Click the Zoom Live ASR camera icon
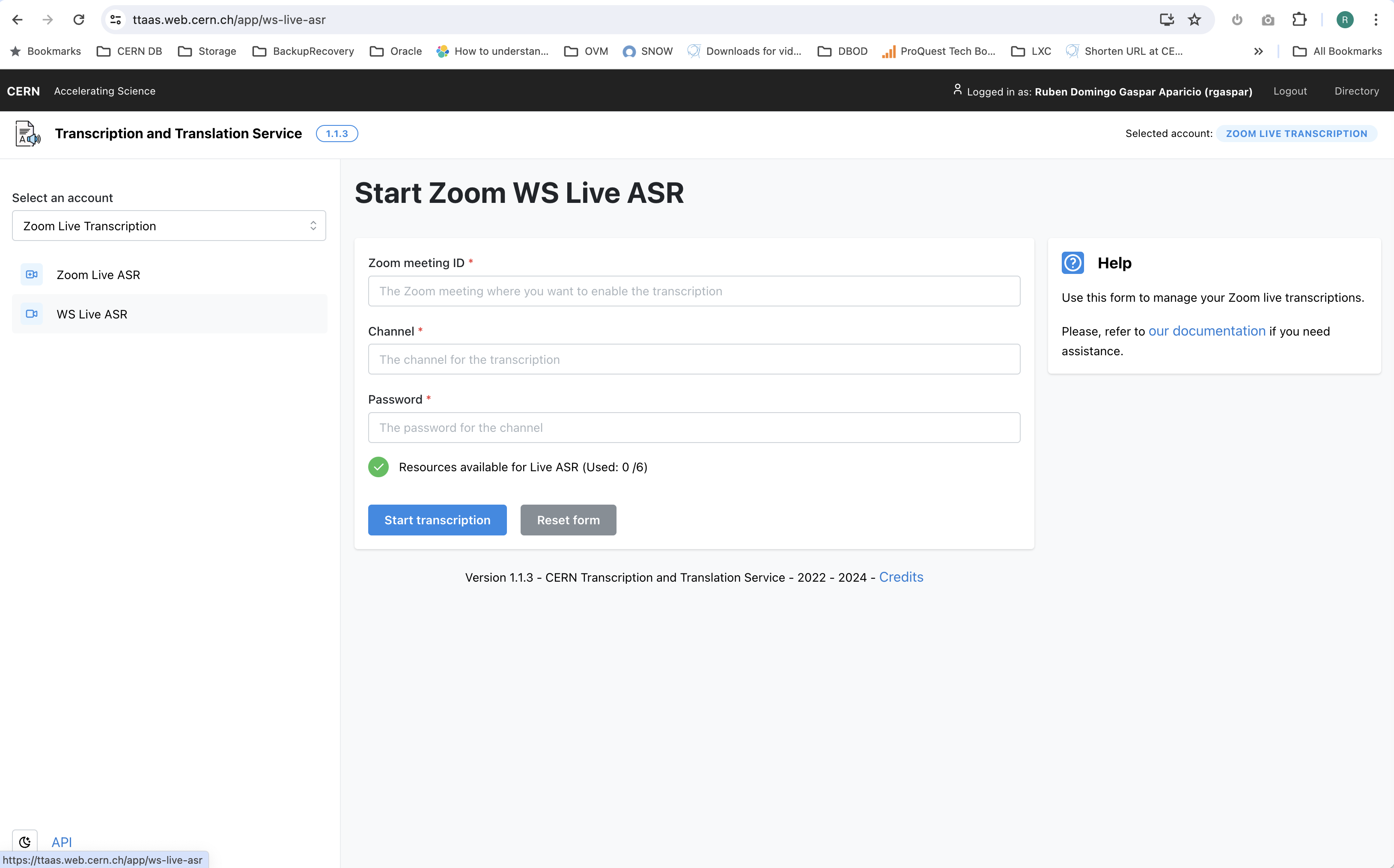 (x=32, y=274)
